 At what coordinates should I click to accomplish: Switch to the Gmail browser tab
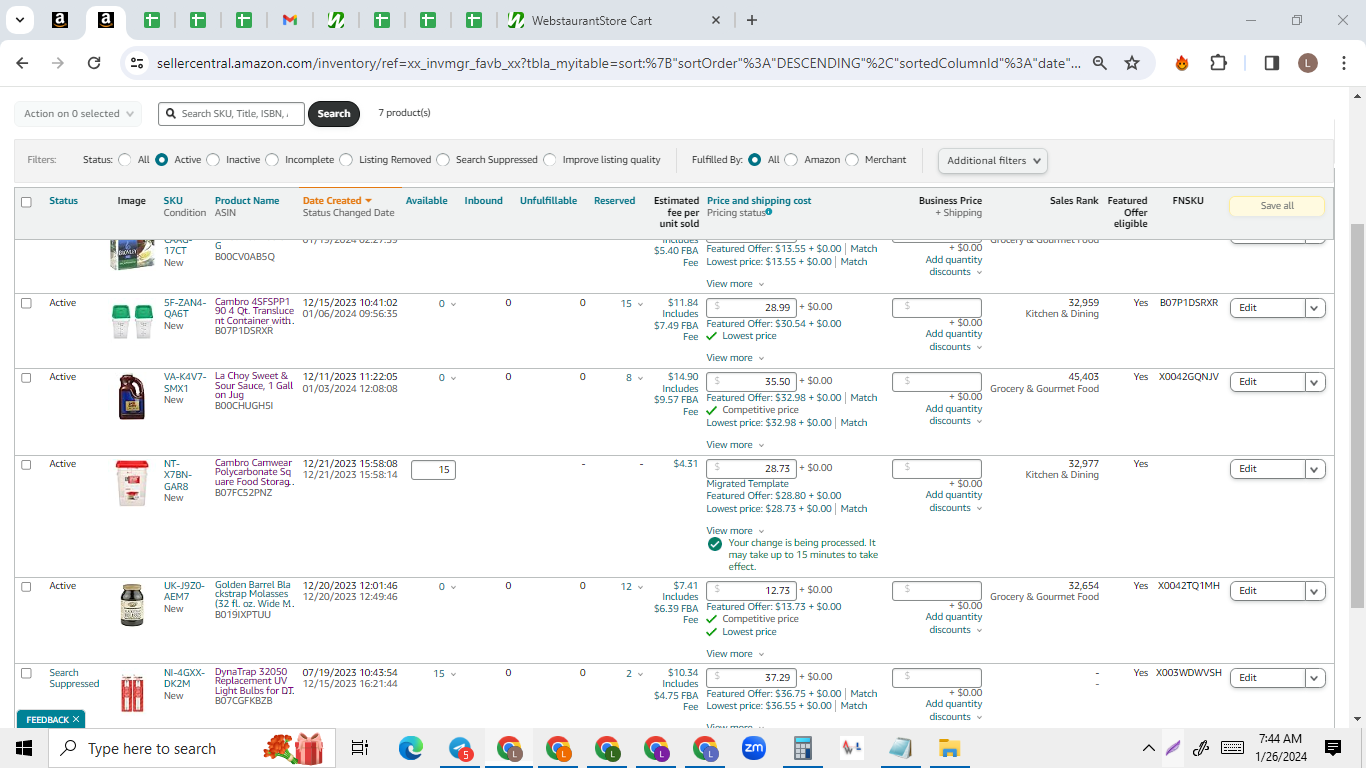pos(290,20)
